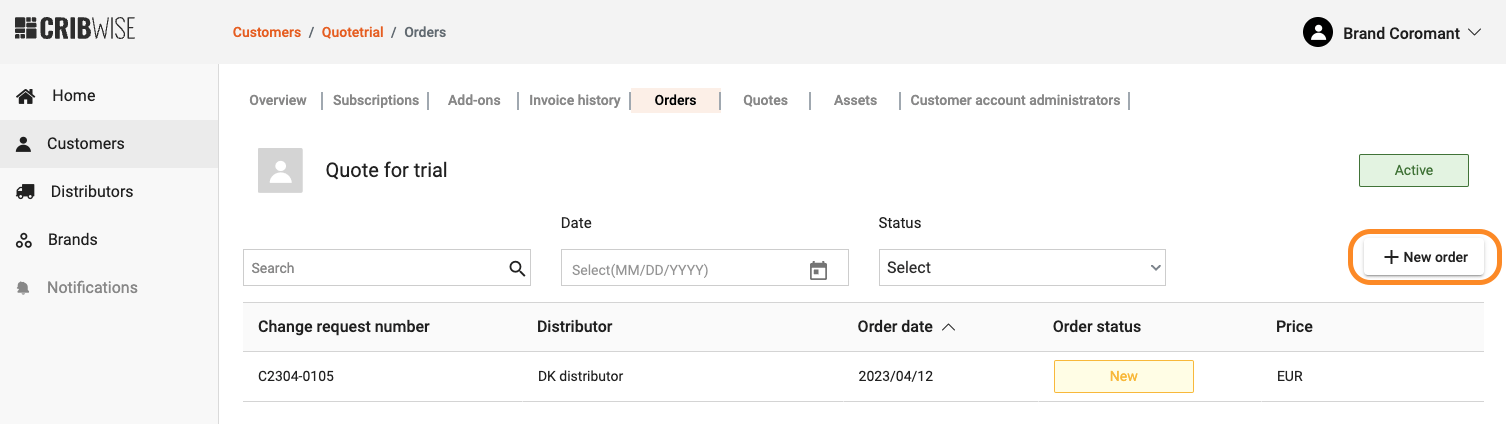This screenshot has height=424, width=1506.
Task: Switch to the Subscriptions tab
Action: pos(376,100)
